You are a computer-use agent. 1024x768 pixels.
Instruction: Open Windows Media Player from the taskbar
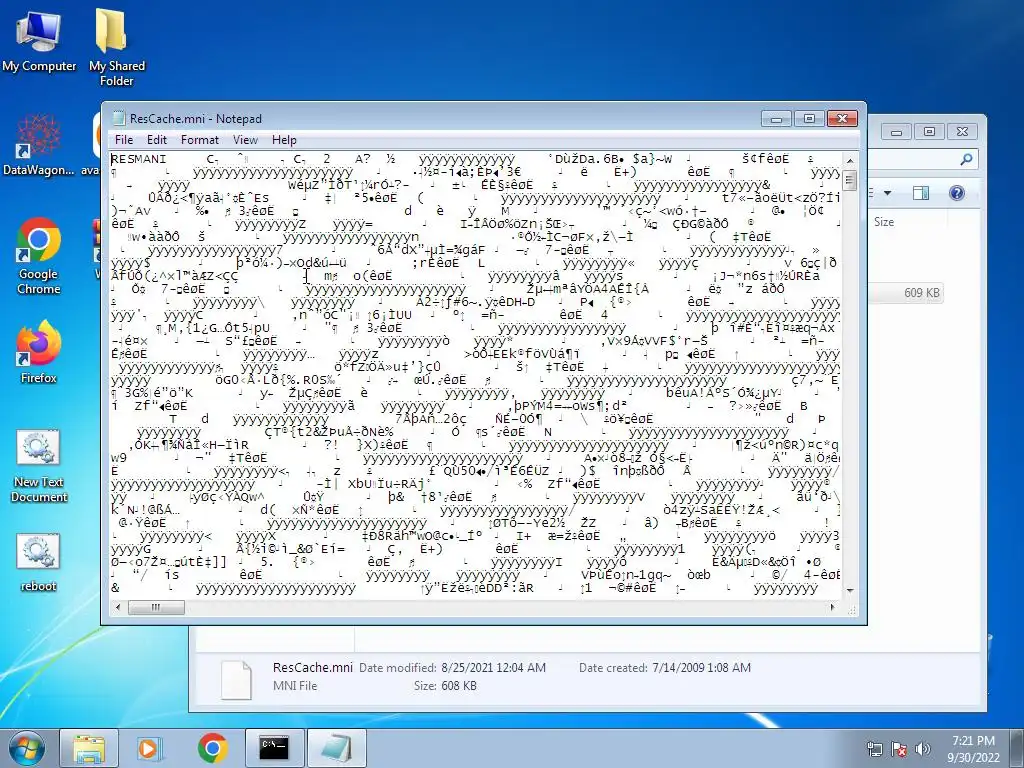150,748
